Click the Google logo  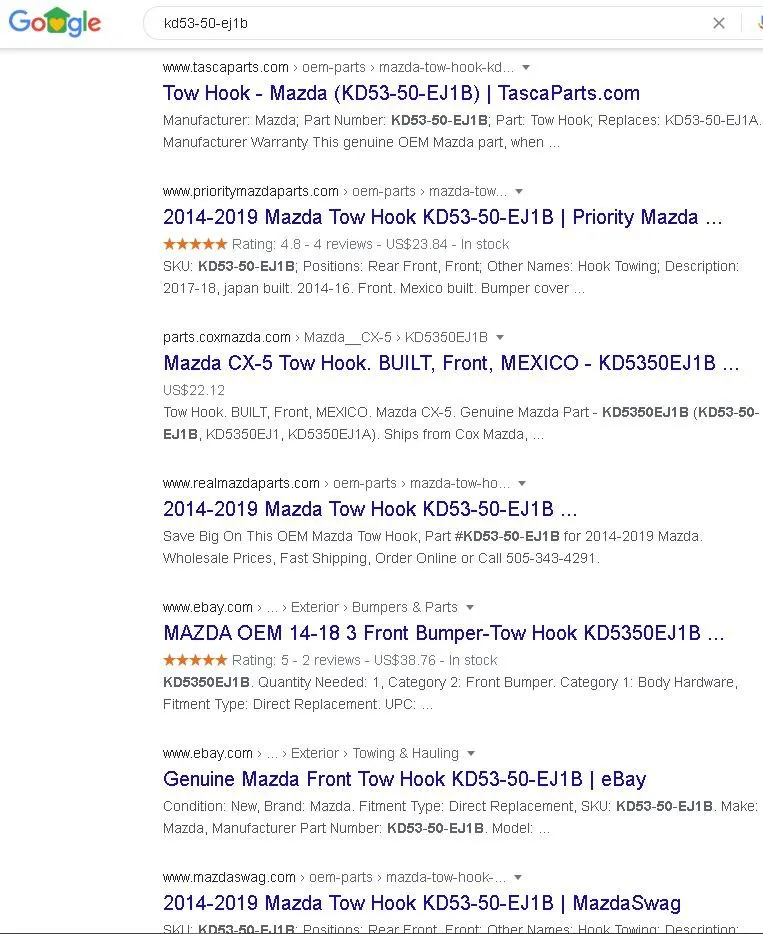pyautogui.click(x=55, y=23)
